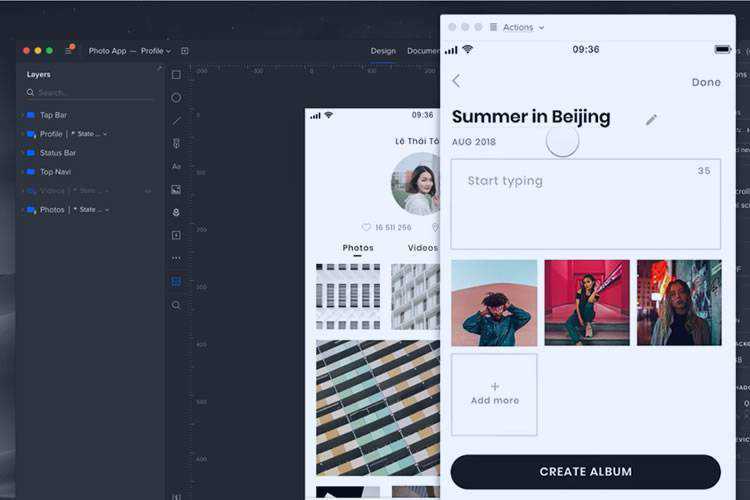
Task: Open the Actions dropdown in preview window
Action: click(541, 28)
